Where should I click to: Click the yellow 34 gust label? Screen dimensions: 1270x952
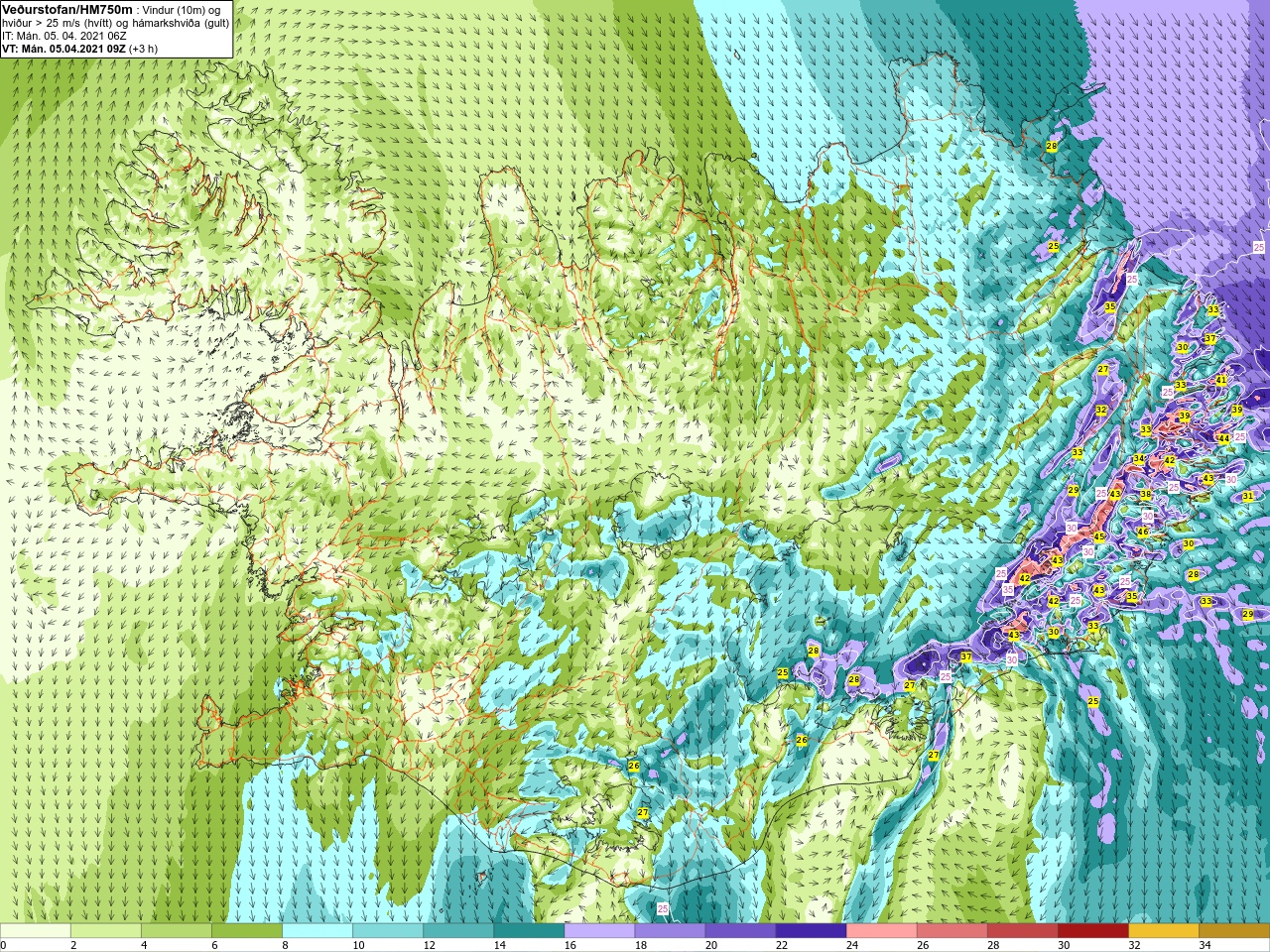(1139, 459)
